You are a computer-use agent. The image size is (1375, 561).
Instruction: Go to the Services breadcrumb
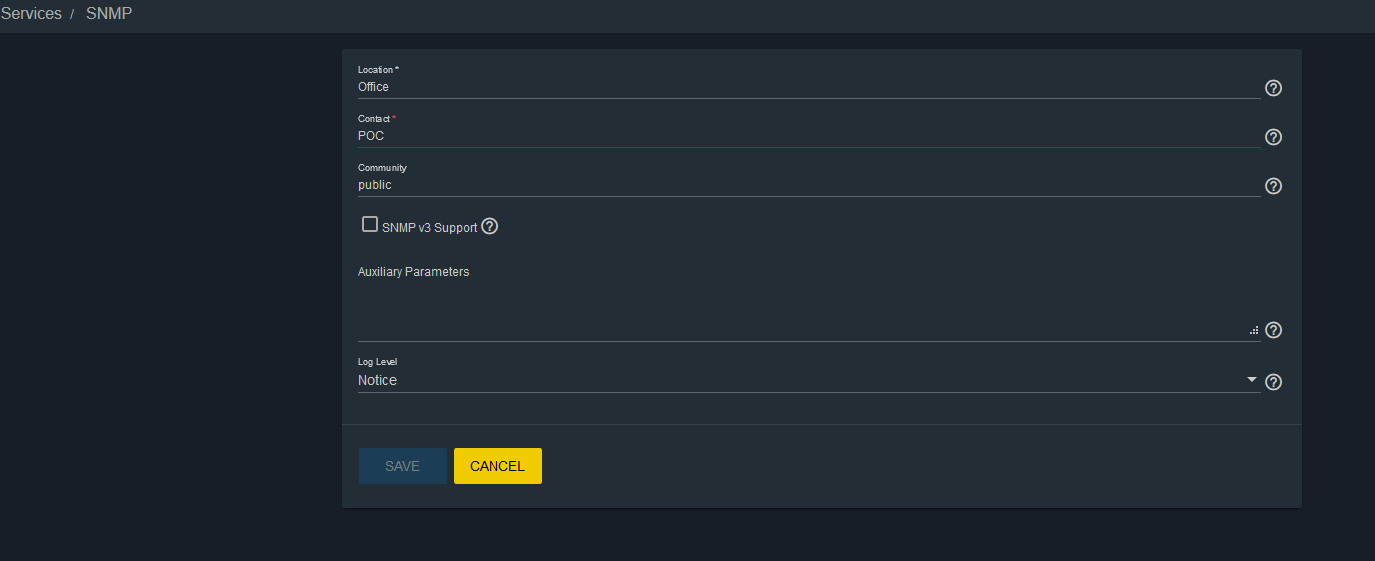coord(31,14)
